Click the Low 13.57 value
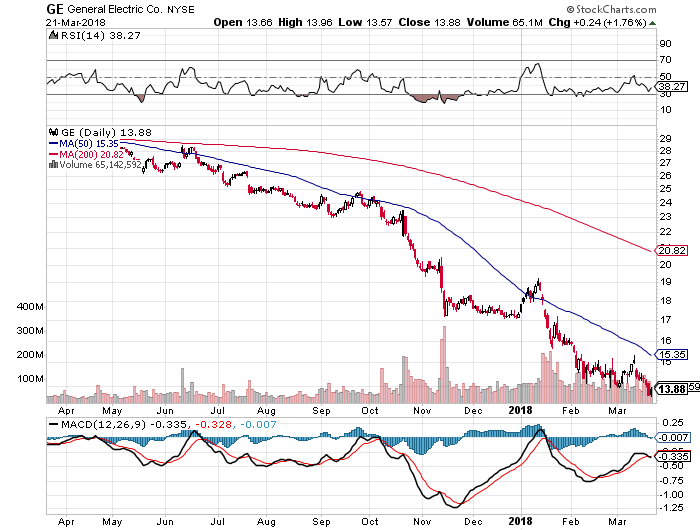 click(x=365, y=22)
